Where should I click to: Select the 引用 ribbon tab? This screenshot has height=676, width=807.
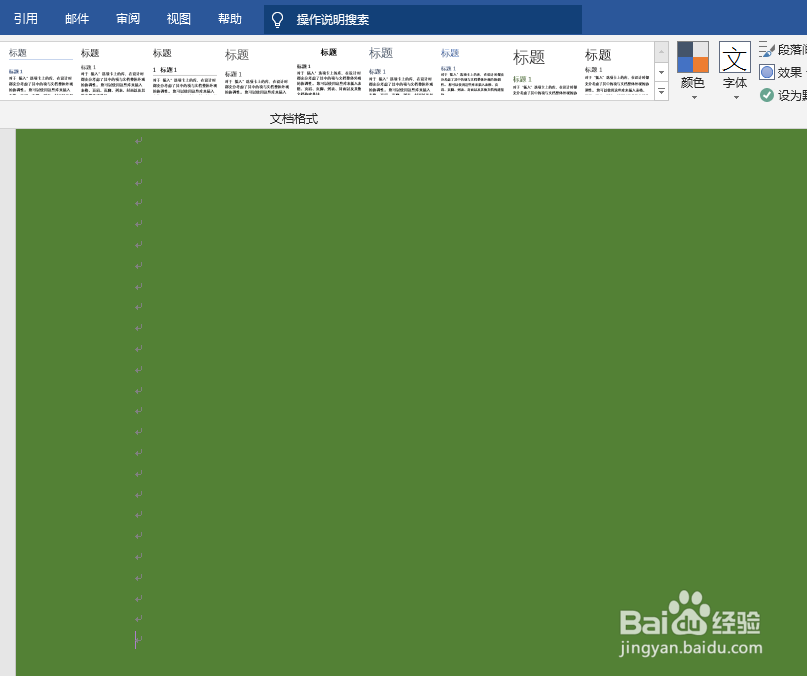(25, 18)
